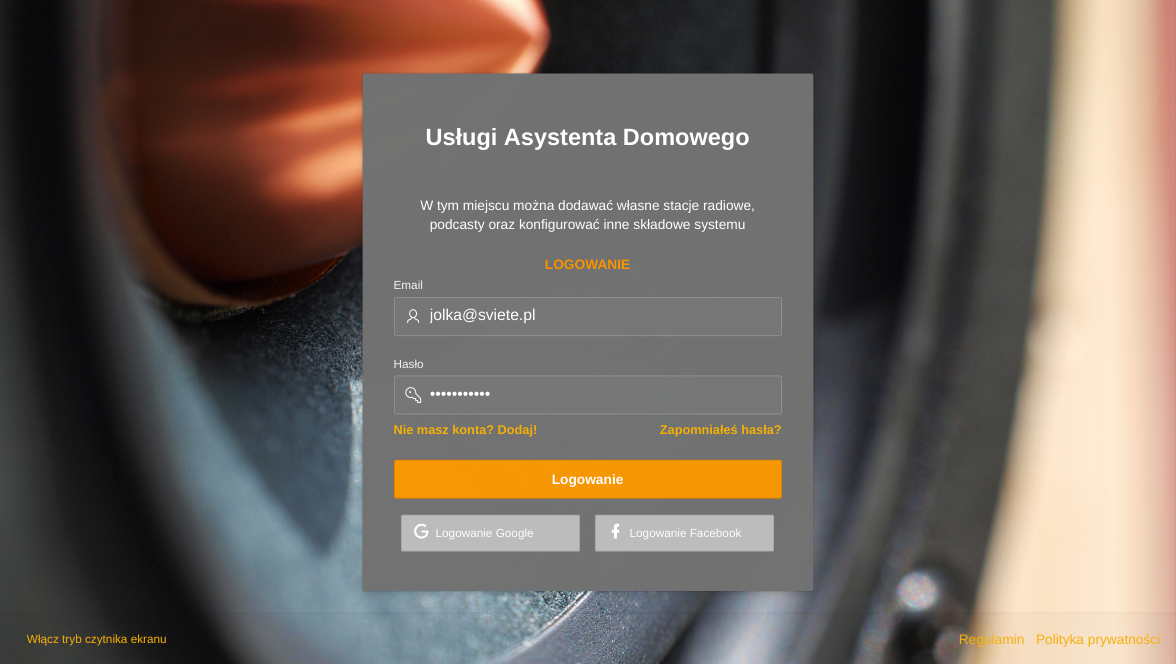Image resolution: width=1176 pixels, height=664 pixels.
Task: Open the Zapomniałeś hasła? link
Action: pyautogui.click(x=720, y=430)
